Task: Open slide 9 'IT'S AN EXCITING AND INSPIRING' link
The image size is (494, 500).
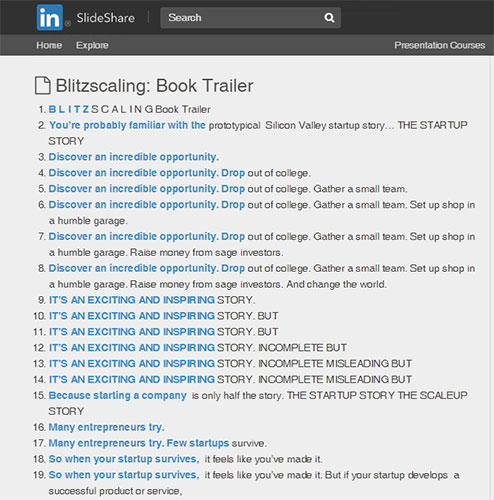Action: (132, 300)
